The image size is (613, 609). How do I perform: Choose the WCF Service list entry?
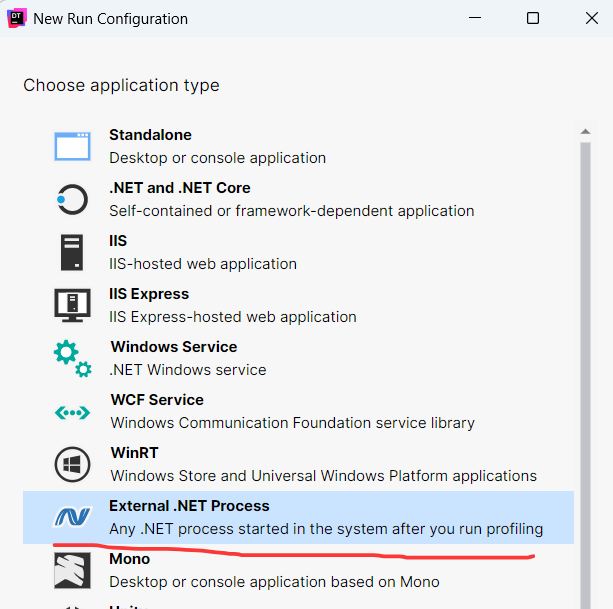pos(157,400)
